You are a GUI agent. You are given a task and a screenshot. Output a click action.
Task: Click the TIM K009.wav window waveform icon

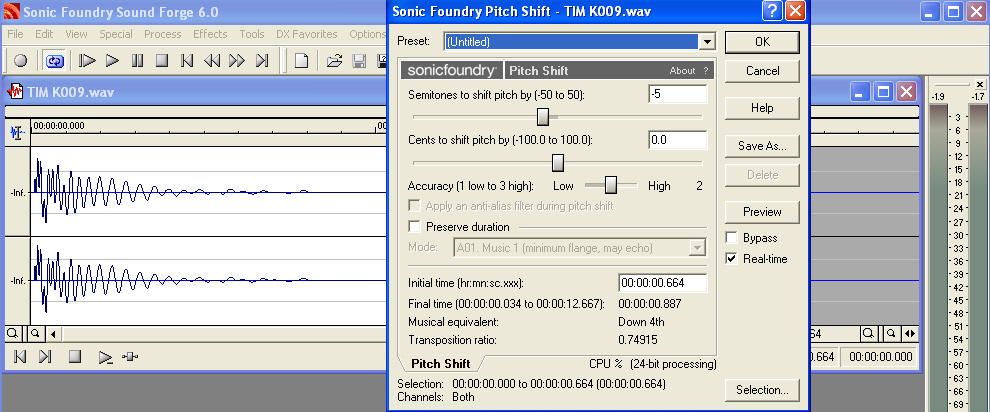[x=15, y=93]
